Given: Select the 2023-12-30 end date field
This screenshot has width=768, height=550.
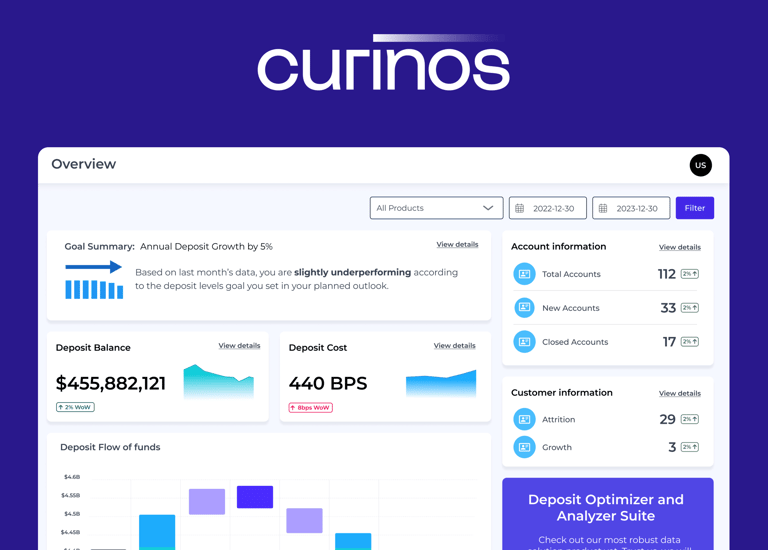Looking at the screenshot, I should click(x=631, y=208).
